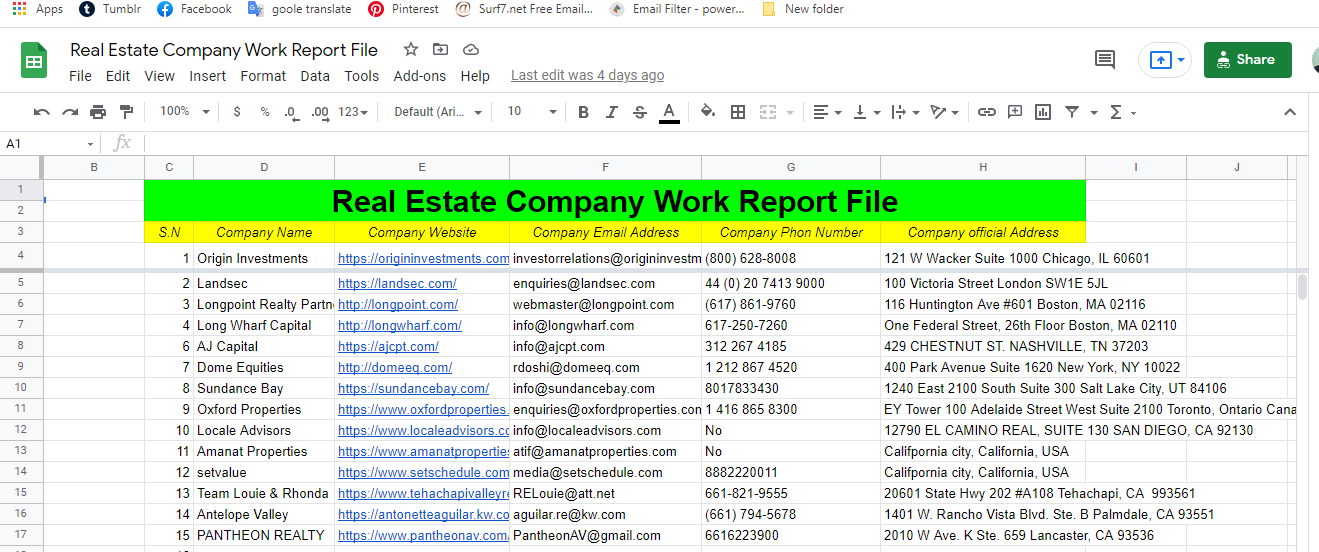Image resolution: width=1319 pixels, height=552 pixels.
Task: Expand the font family dropdown
Action: coord(438,112)
